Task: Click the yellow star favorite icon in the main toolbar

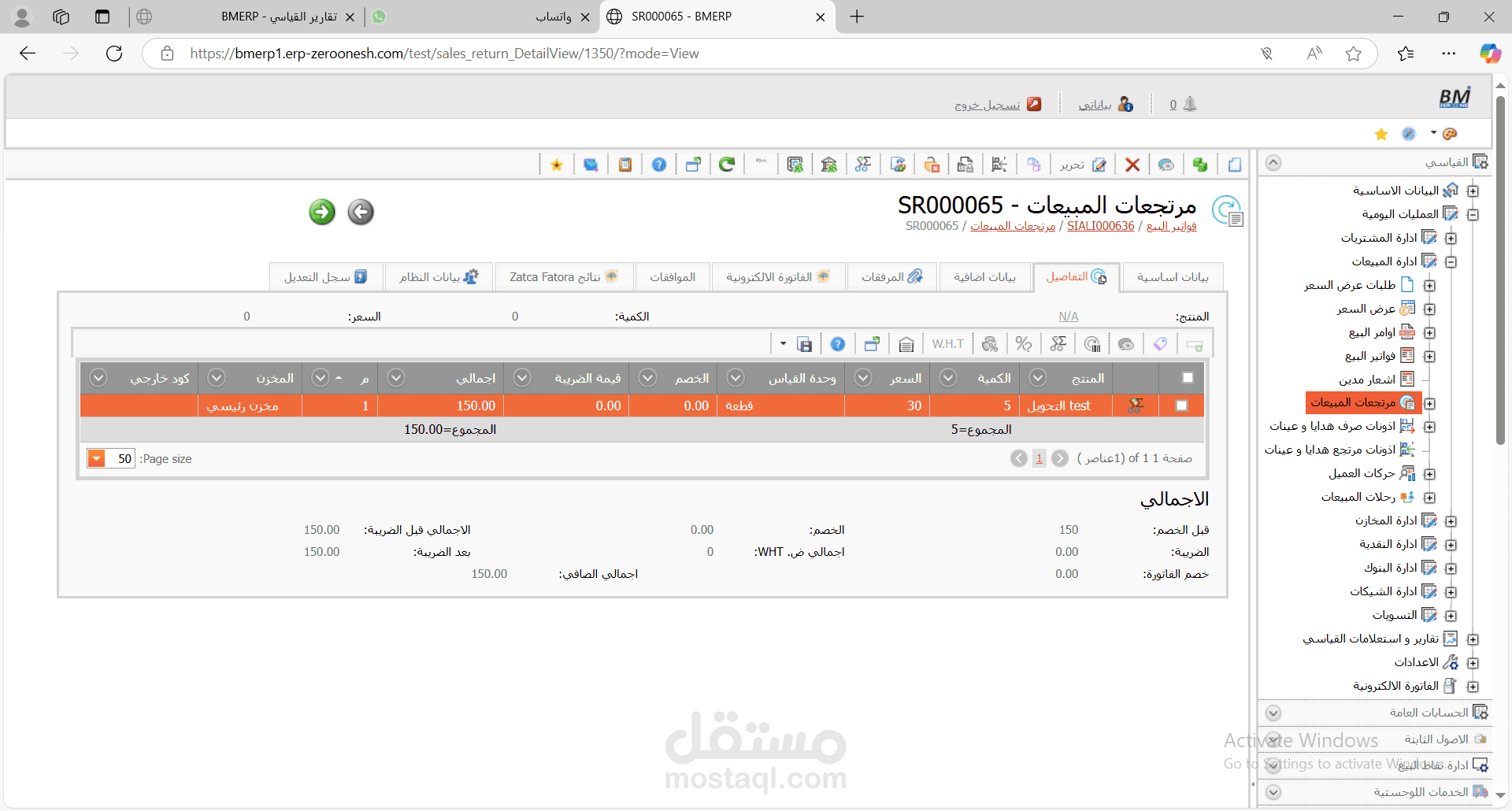Action: pyautogui.click(x=557, y=165)
